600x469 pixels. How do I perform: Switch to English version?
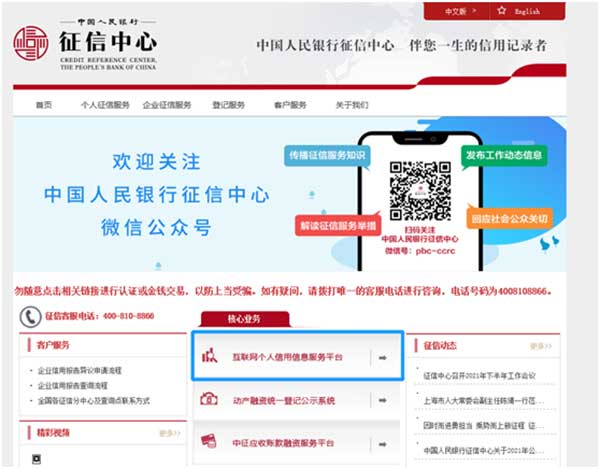(x=527, y=11)
